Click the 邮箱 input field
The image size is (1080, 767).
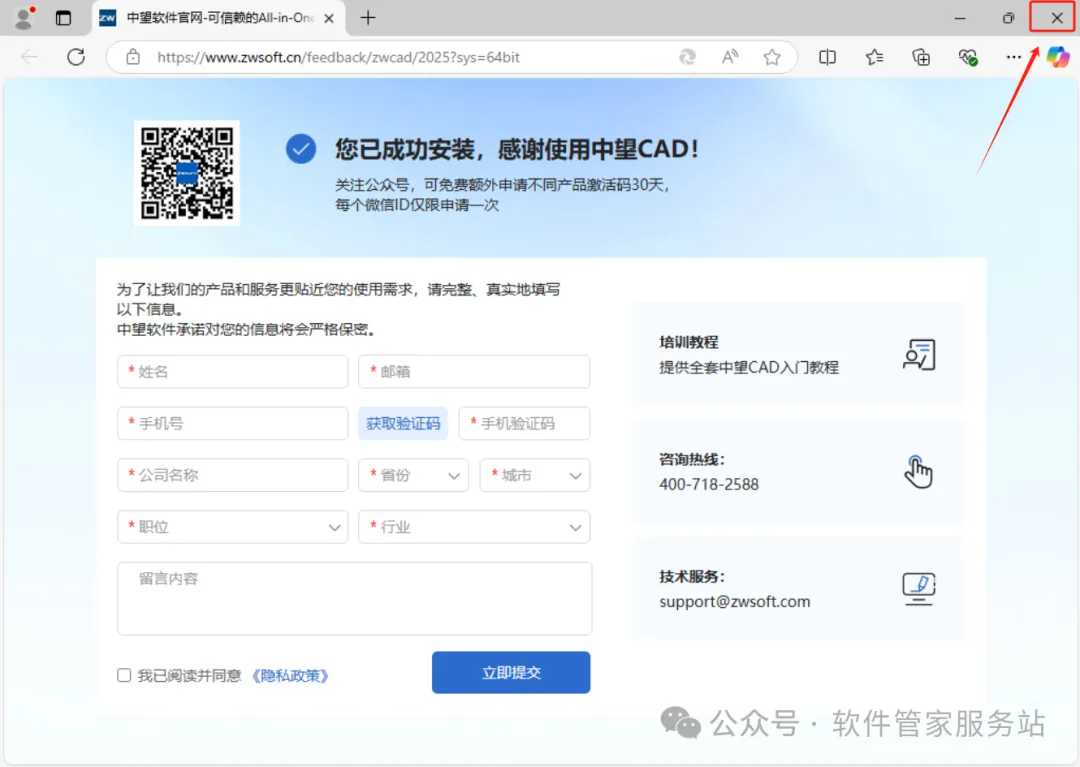(x=474, y=372)
